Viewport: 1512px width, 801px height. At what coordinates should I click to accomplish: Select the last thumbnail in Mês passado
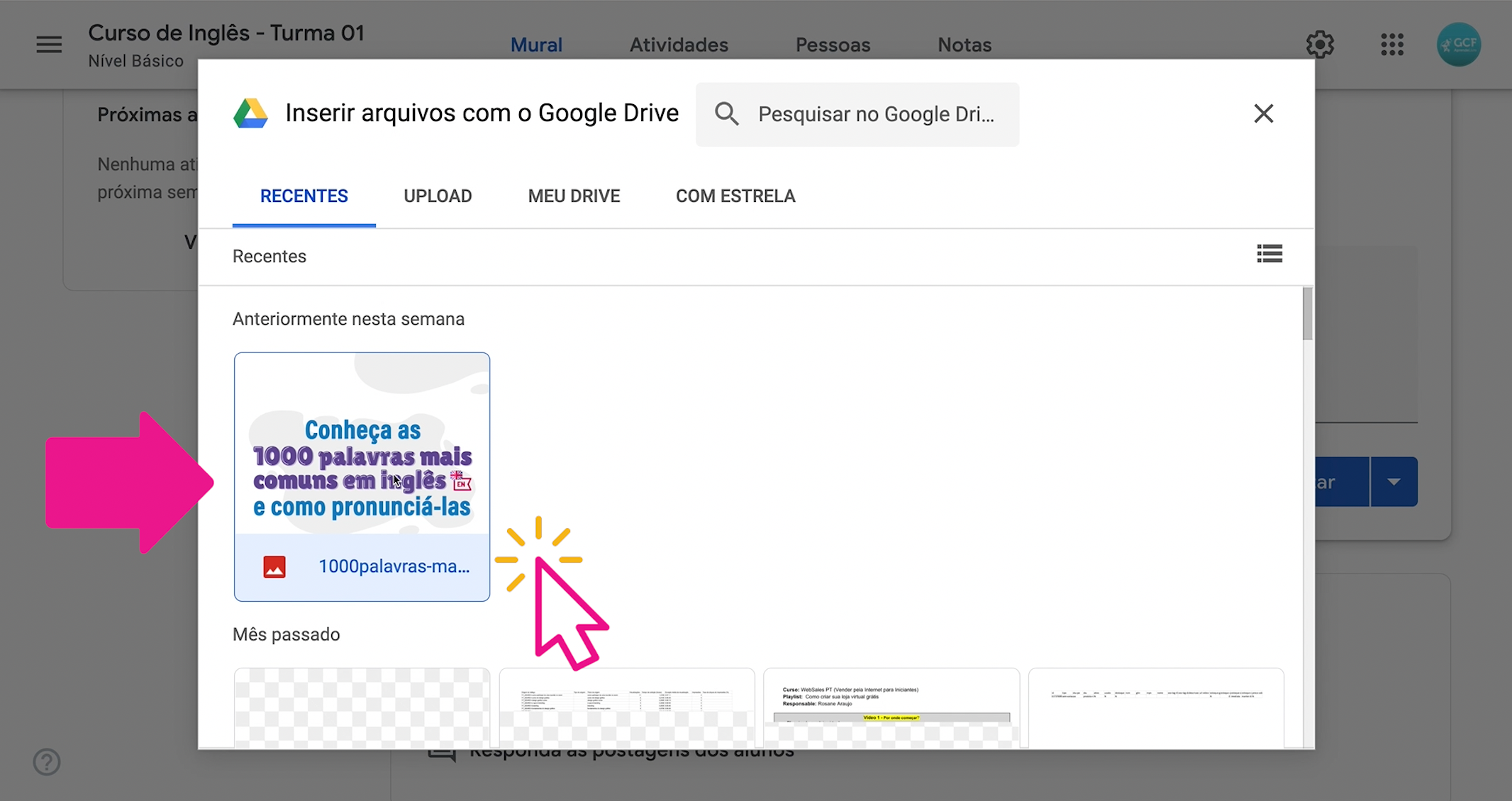(1156, 707)
